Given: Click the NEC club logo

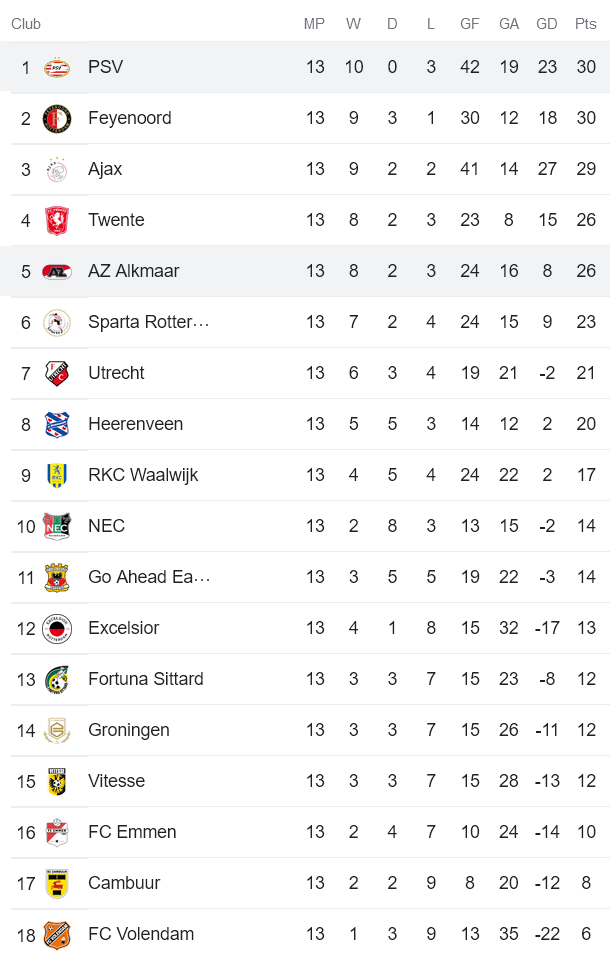Looking at the screenshot, I should pos(57,527).
